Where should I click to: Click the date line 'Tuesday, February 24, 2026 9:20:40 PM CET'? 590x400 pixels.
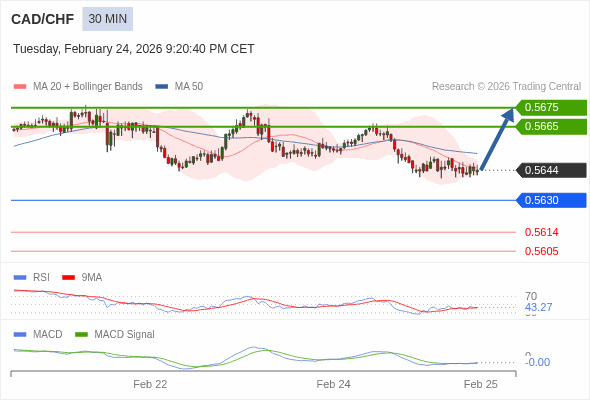pos(134,49)
